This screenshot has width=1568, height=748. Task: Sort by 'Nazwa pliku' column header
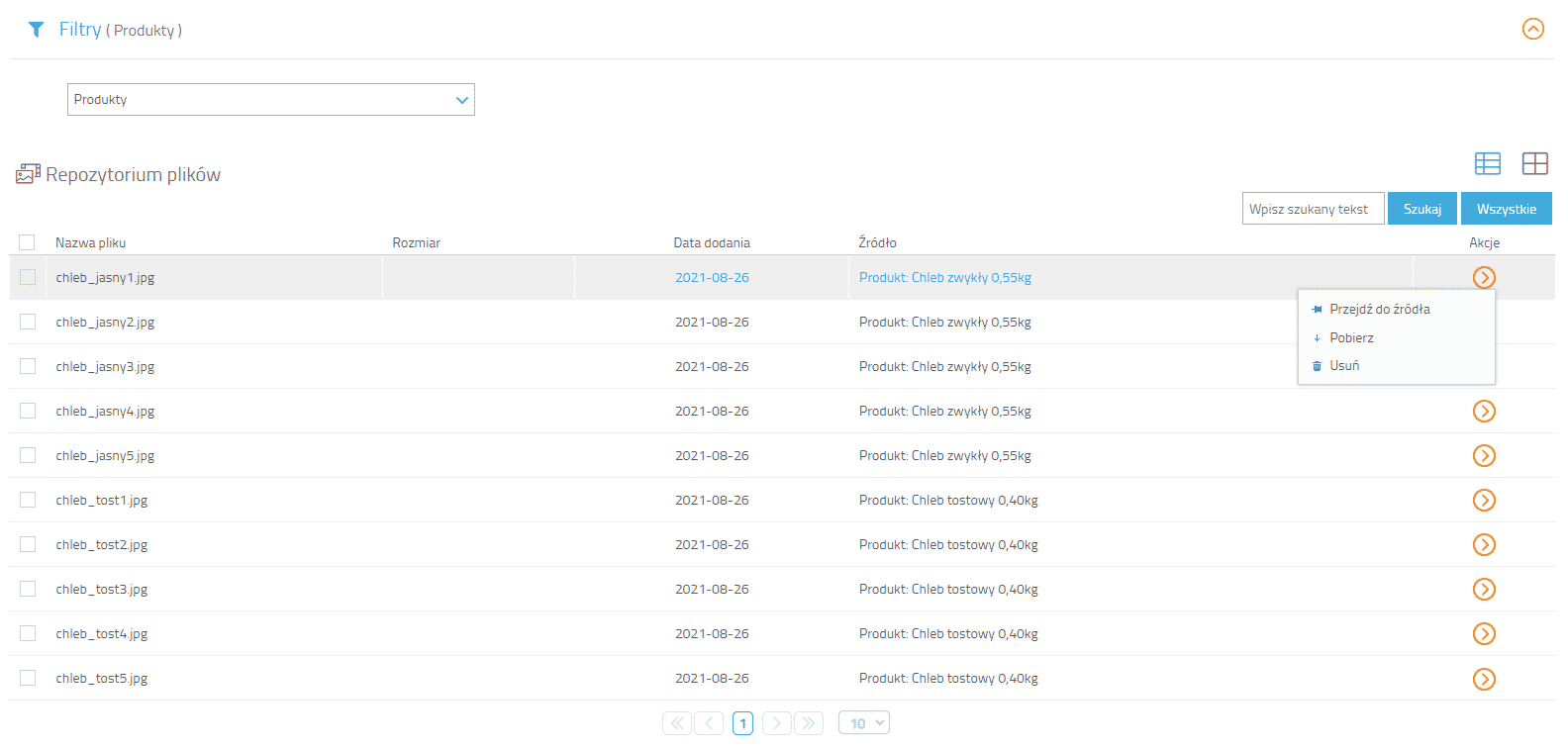(90, 242)
